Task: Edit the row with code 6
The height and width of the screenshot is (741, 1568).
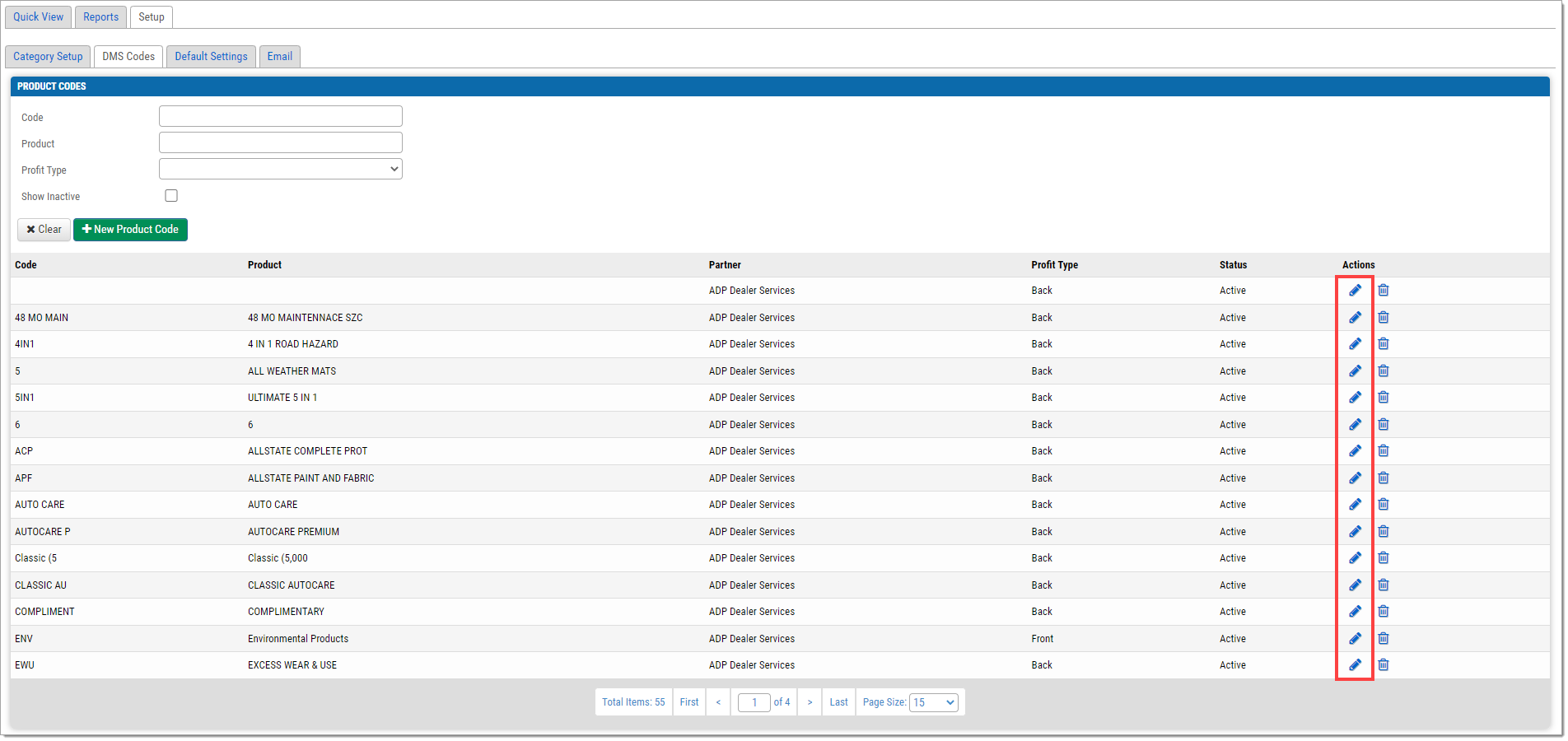Action: click(1355, 424)
